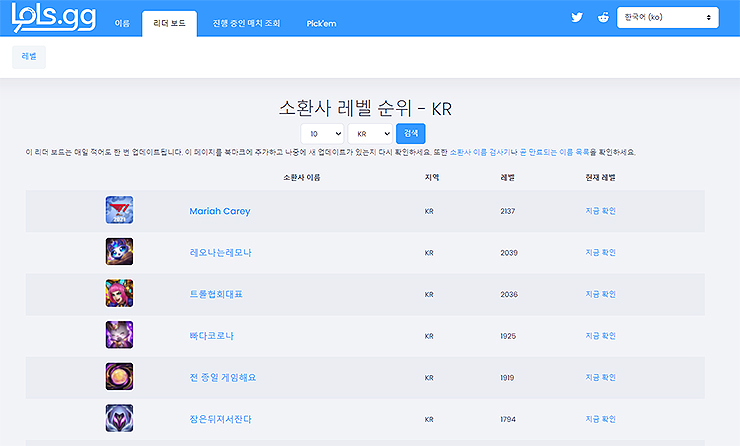Open the Twitter icon link
Screen dimensions: 740x446
pos(577,17)
